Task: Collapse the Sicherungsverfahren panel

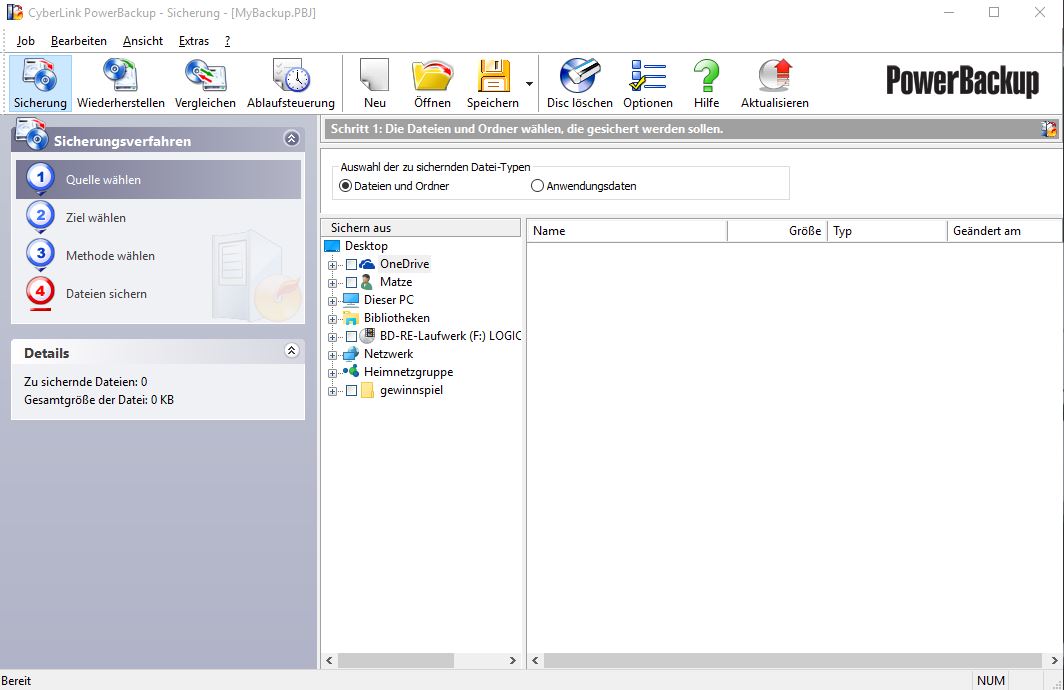Action: point(291,138)
